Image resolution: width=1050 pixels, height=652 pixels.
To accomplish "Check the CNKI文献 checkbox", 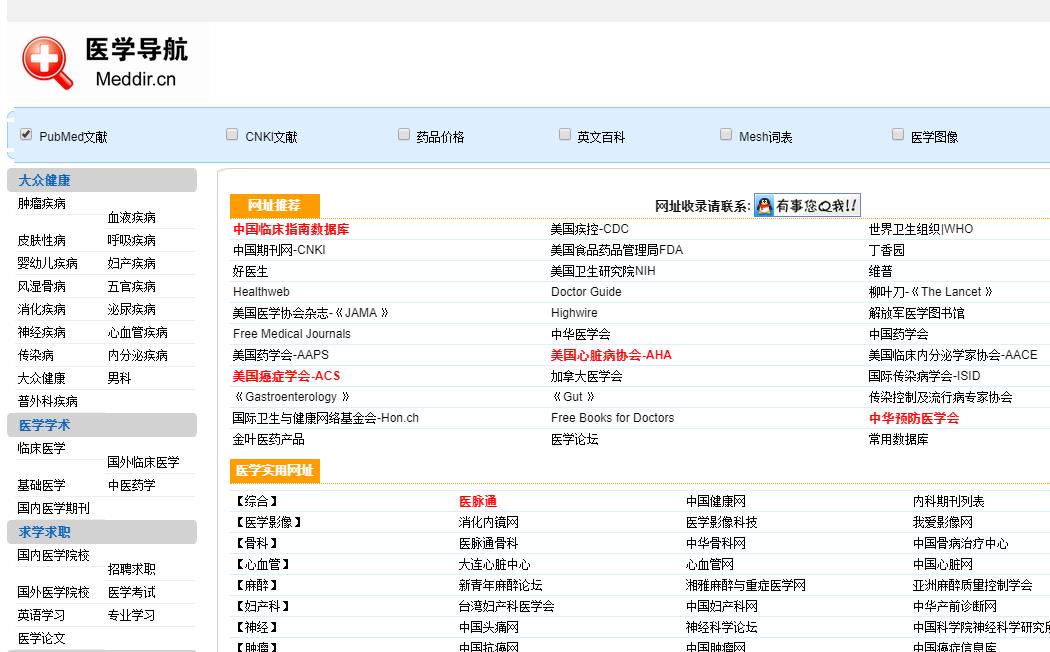I will click(x=232, y=135).
